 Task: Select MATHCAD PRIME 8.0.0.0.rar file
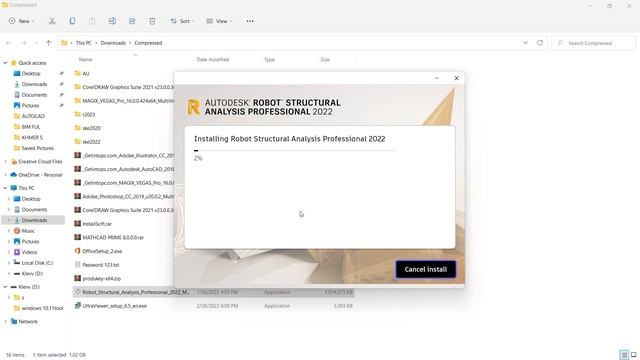coord(113,237)
